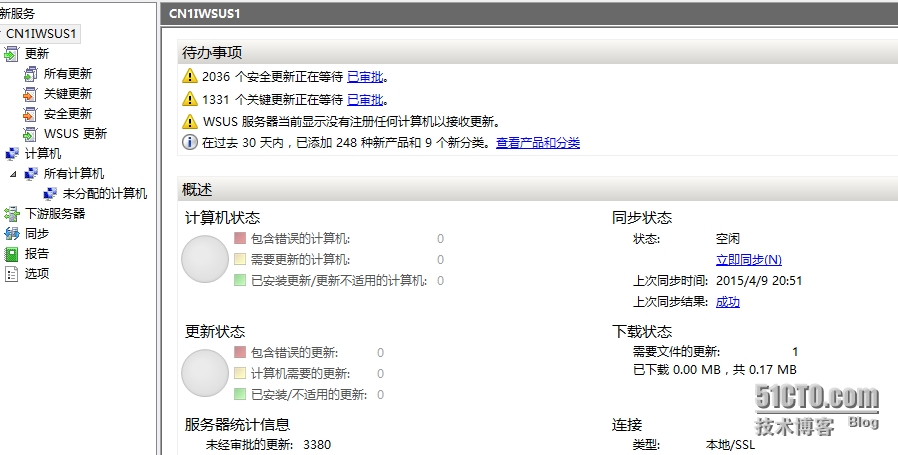Open 下游服务器 node
The width and height of the screenshot is (898, 455).
point(55,214)
